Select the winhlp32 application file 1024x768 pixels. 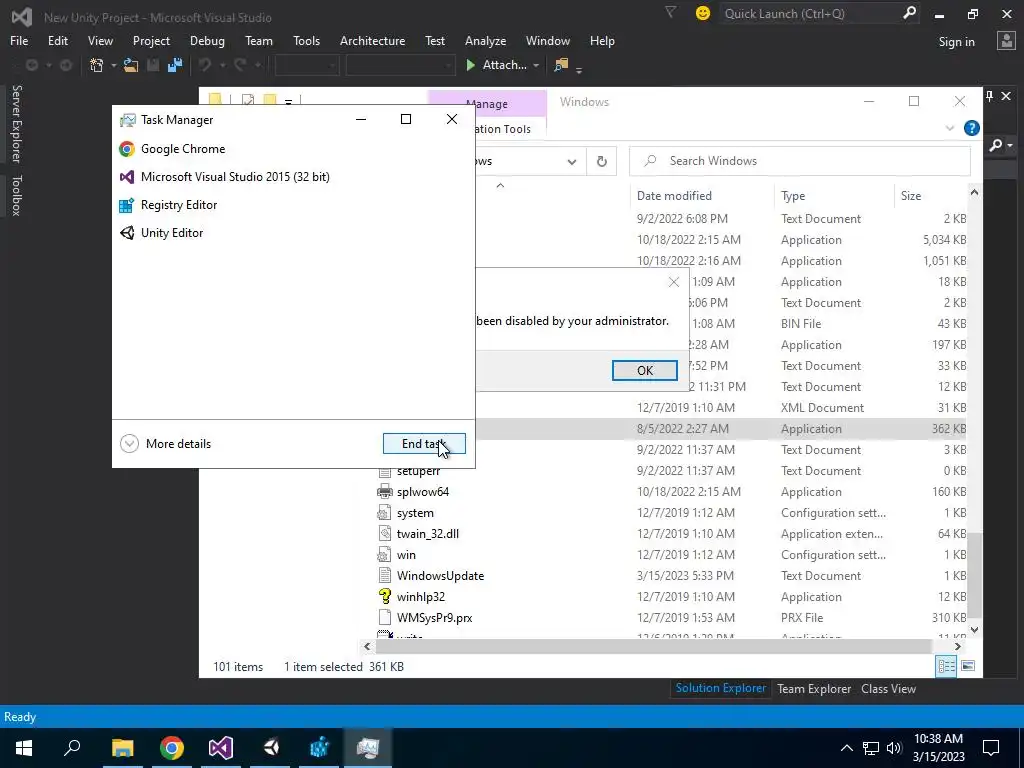pyautogui.click(x=421, y=597)
